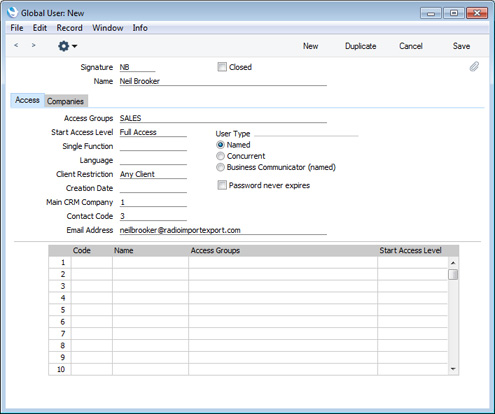Click the table scroll down arrow
The width and height of the screenshot is (495, 414).
pyautogui.click(x=453, y=369)
